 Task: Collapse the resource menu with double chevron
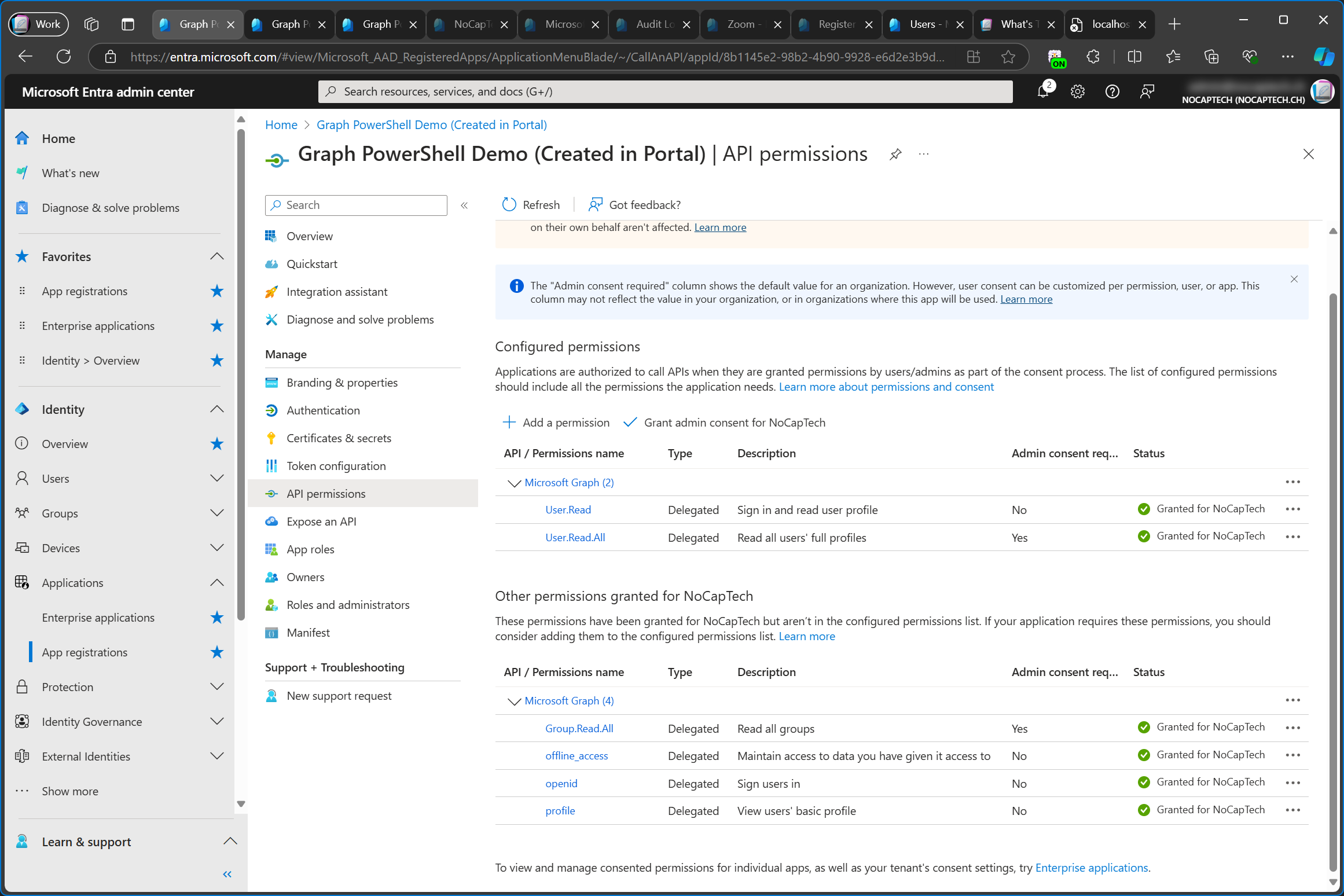tap(464, 205)
